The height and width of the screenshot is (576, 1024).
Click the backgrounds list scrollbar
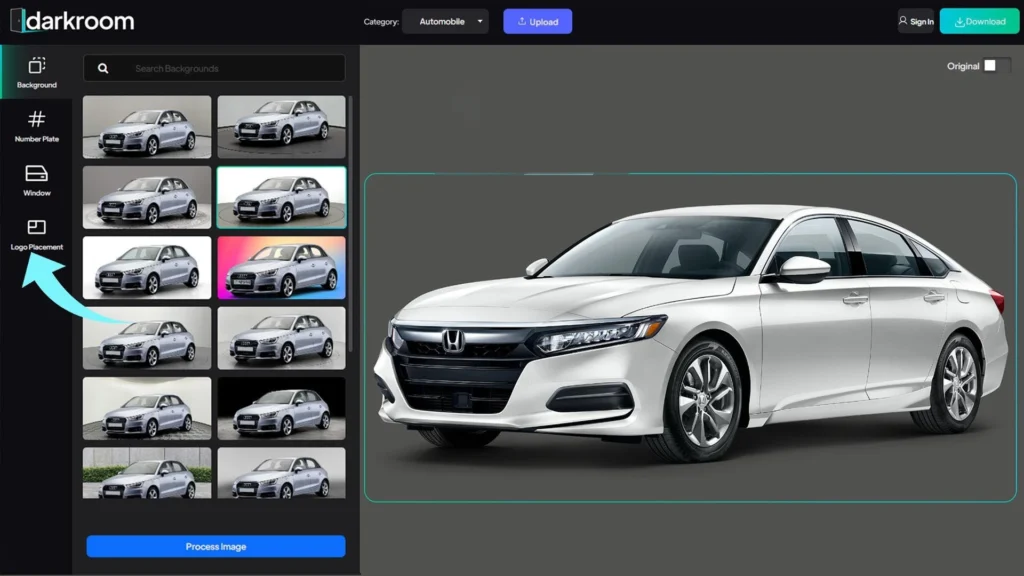click(351, 225)
